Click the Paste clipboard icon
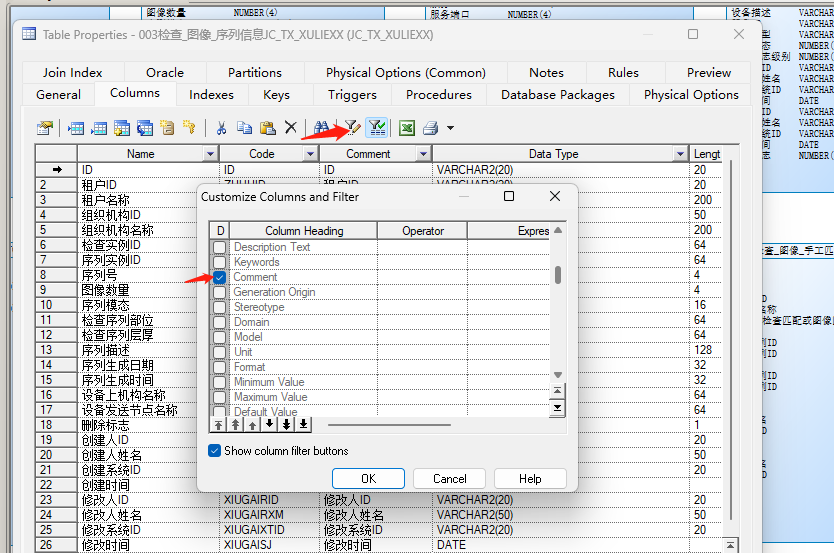The width and height of the screenshot is (834, 553). [x=267, y=128]
